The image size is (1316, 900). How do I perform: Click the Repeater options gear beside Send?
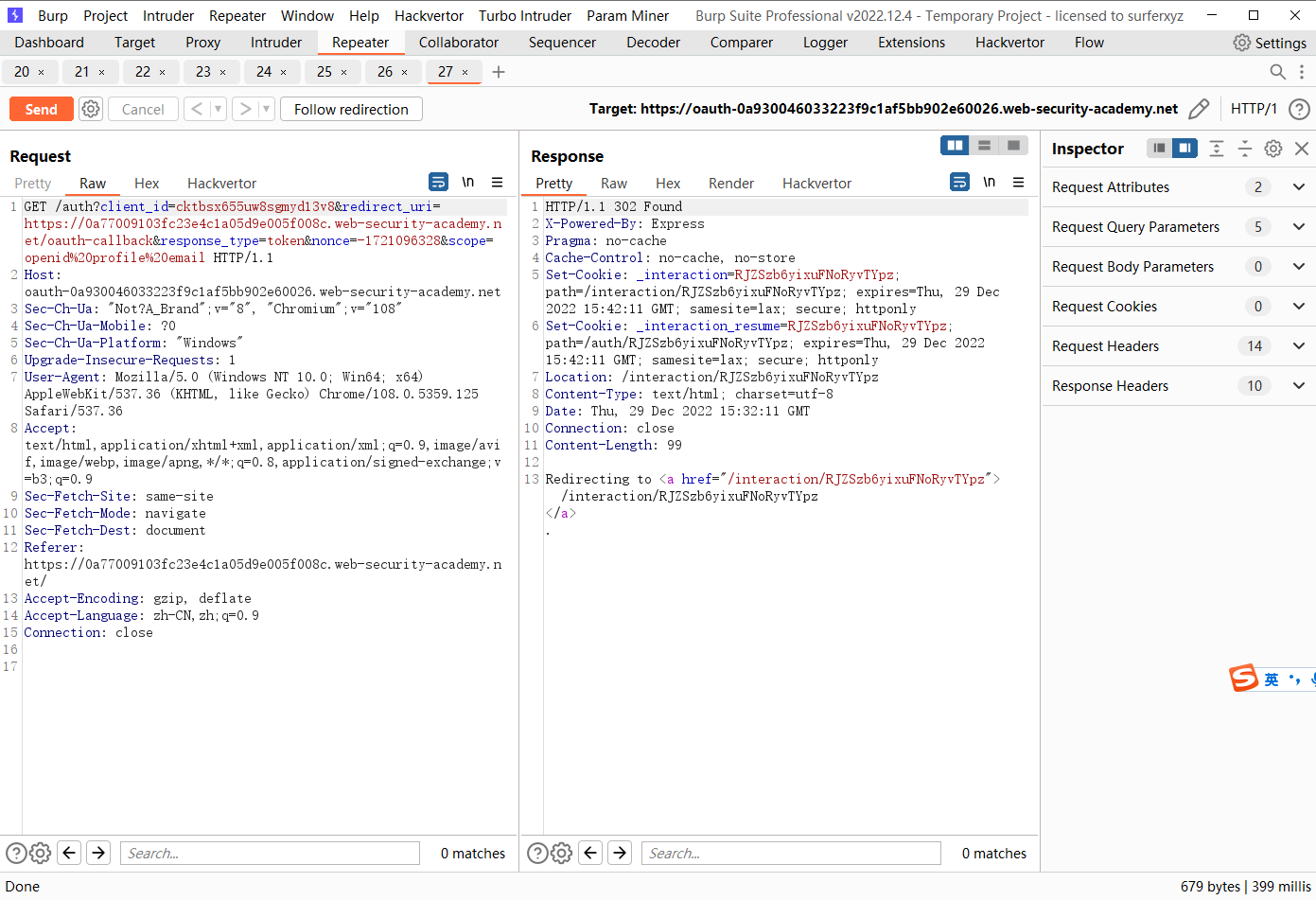point(90,109)
